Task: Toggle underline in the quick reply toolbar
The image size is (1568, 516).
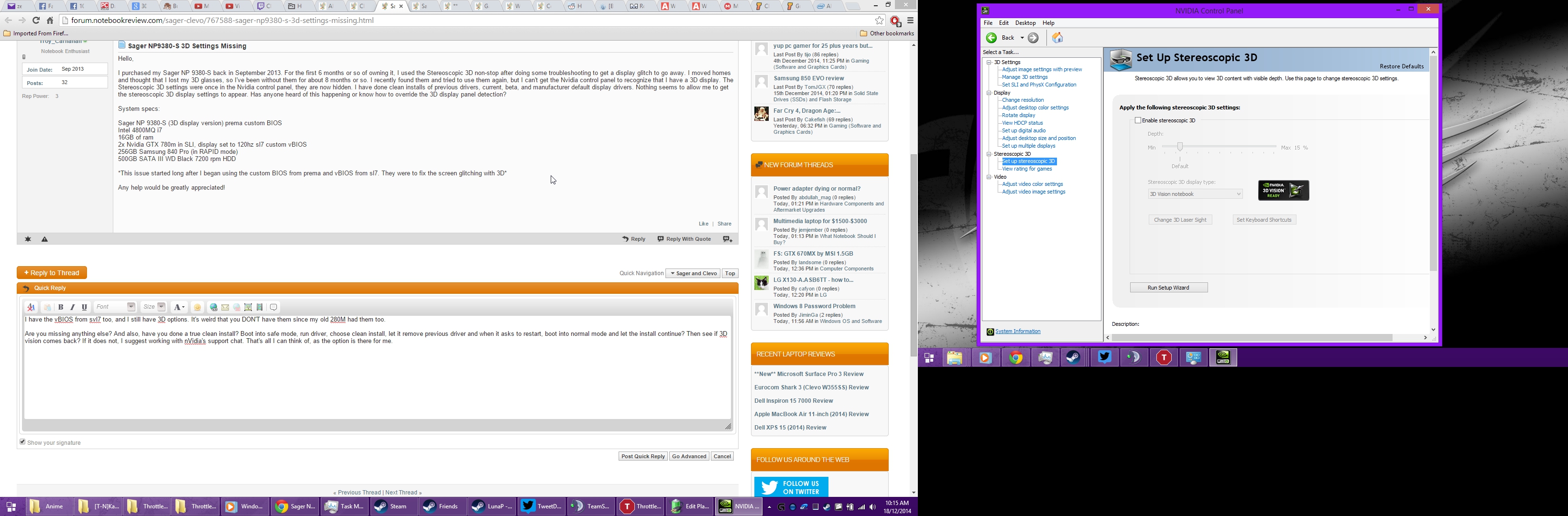Action: (85, 307)
